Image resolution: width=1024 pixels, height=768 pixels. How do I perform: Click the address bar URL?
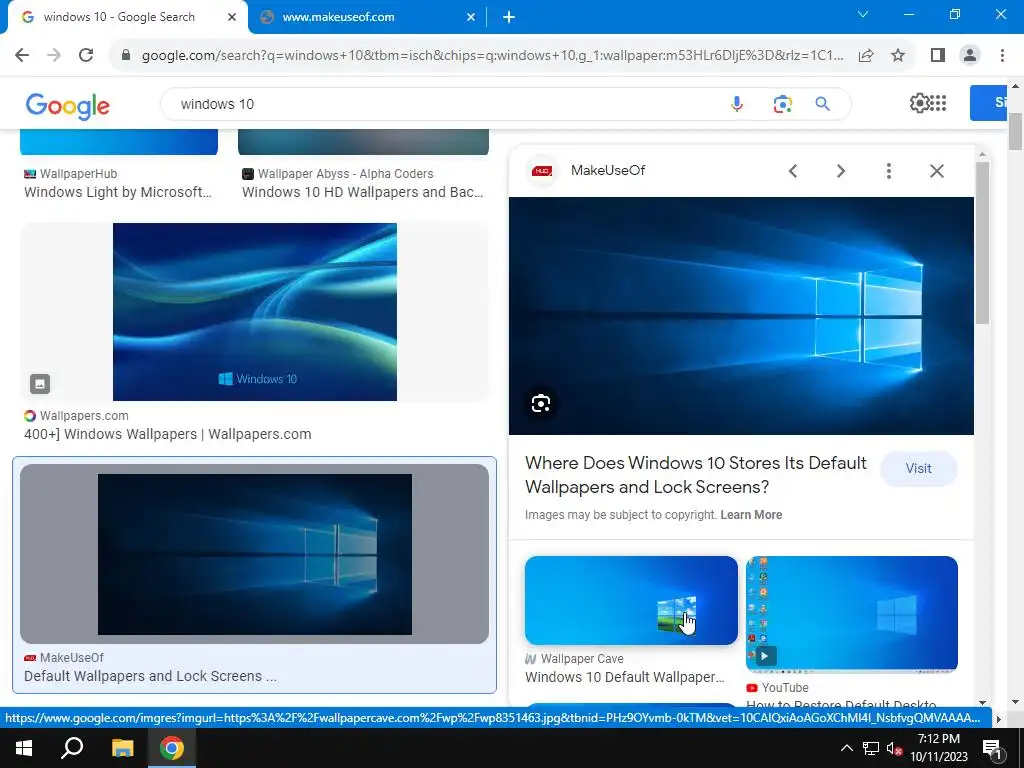(x=492, y=56)
